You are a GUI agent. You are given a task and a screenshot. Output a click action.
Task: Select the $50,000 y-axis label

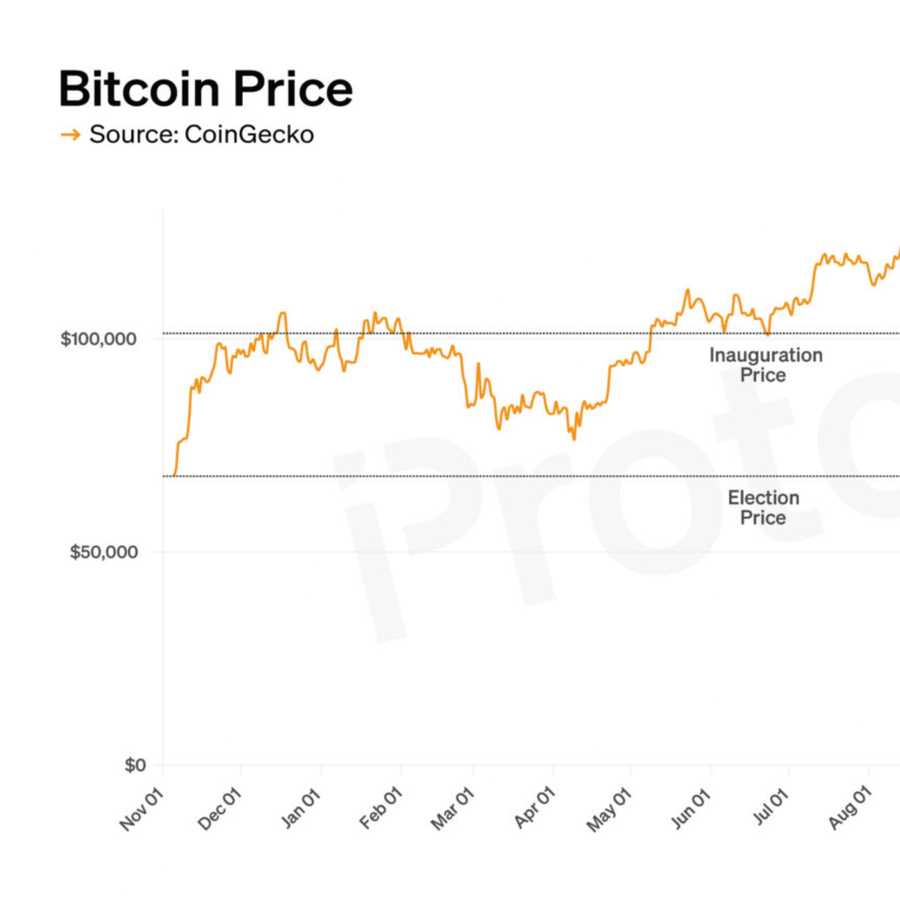(x=104, y=552)
